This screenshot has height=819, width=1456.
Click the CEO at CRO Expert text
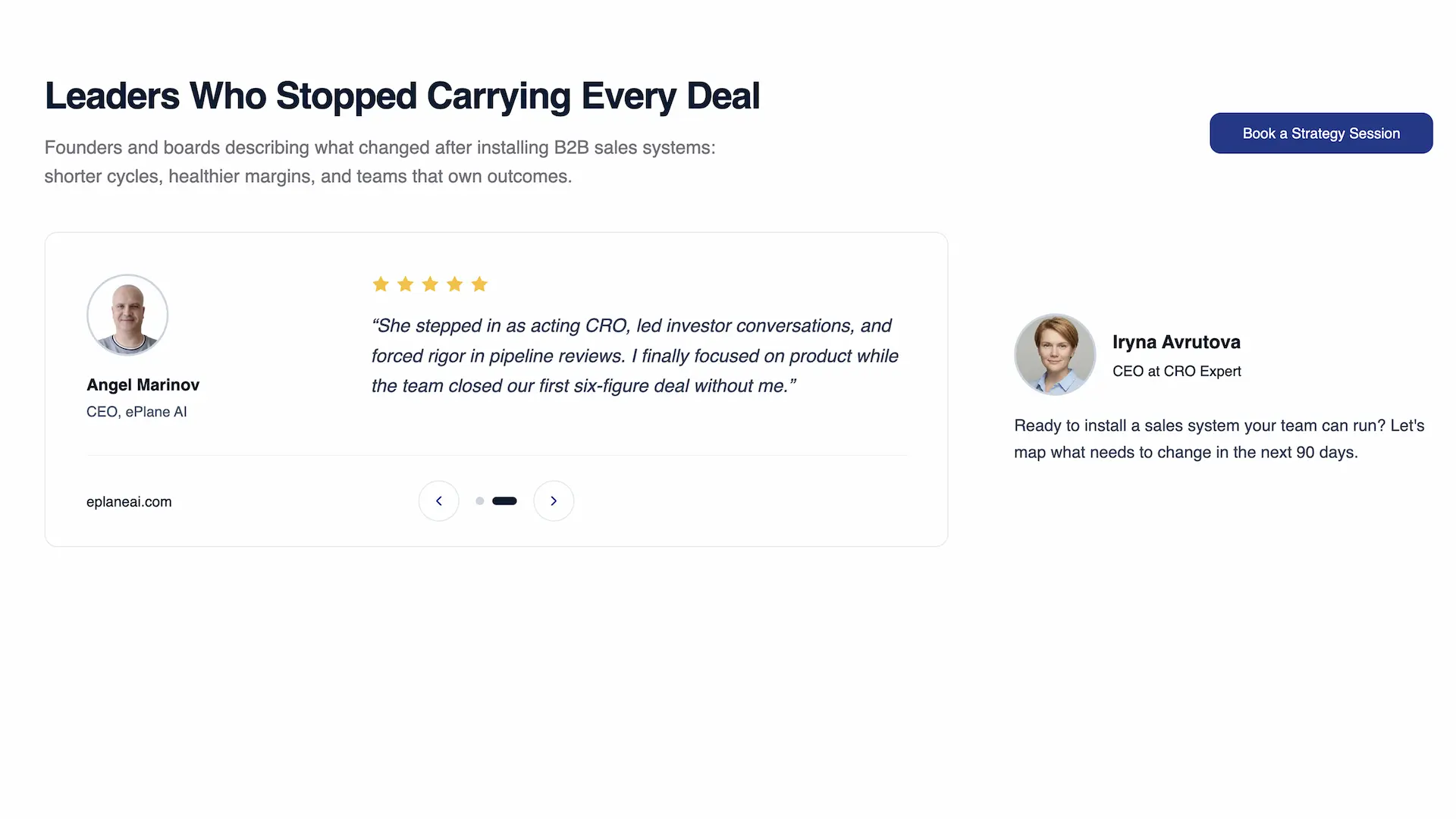(x=1176, y=371)
